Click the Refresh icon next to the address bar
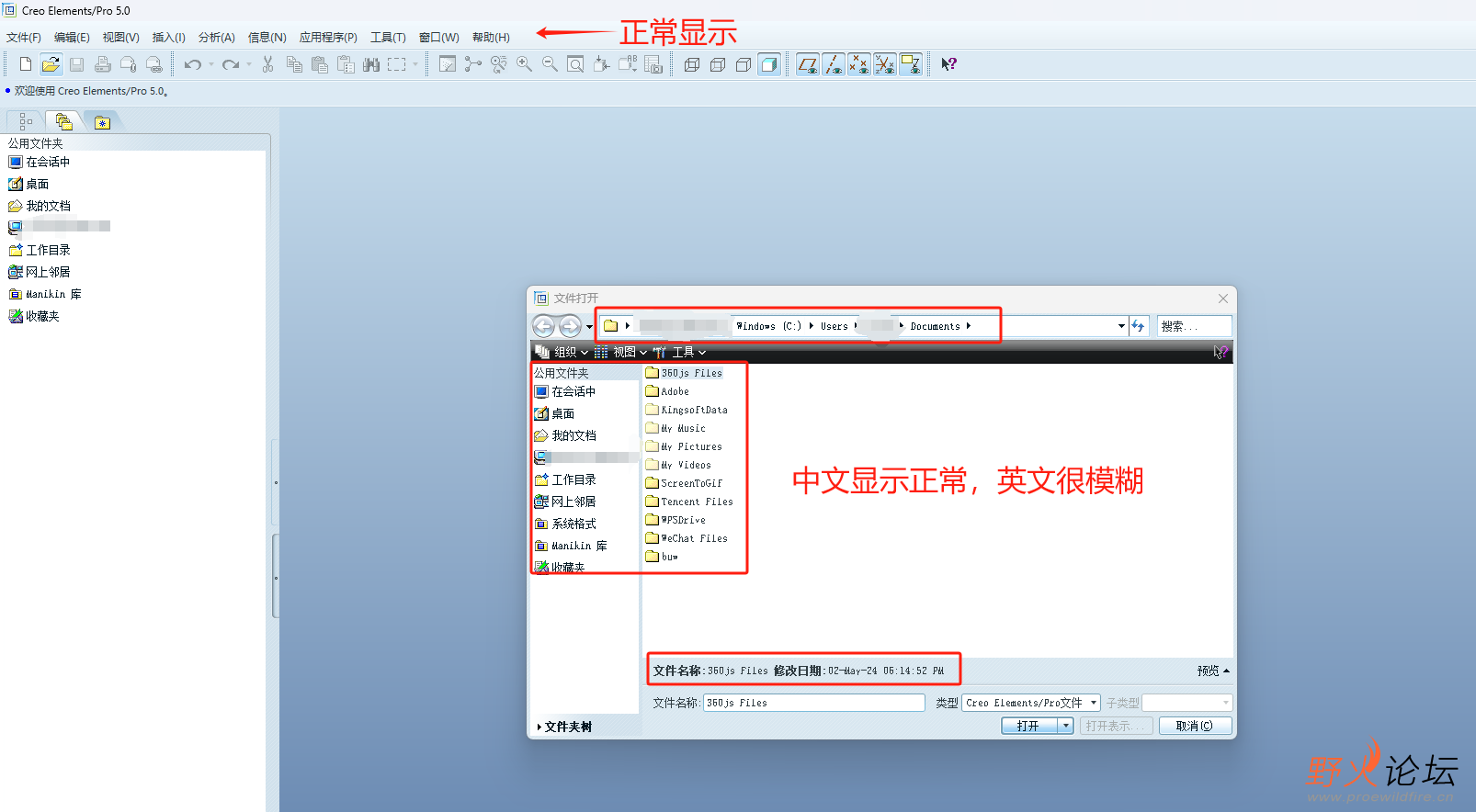This screenshot has height=812, width=1476. pos(1139,326)
